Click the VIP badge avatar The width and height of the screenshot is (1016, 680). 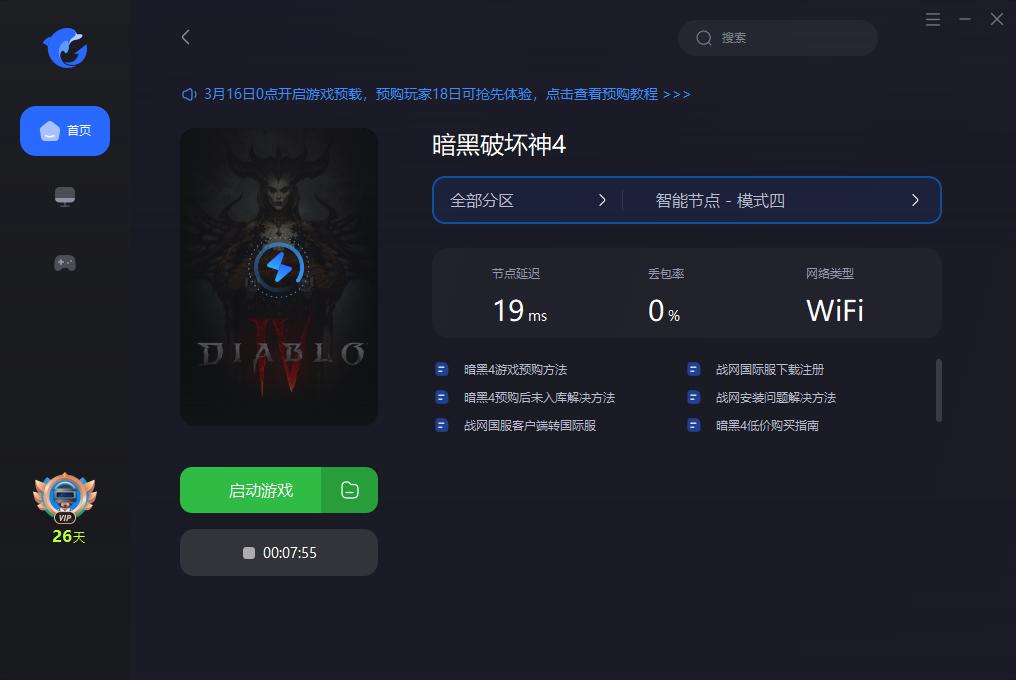pyautogui.click(x=65, y=498)
